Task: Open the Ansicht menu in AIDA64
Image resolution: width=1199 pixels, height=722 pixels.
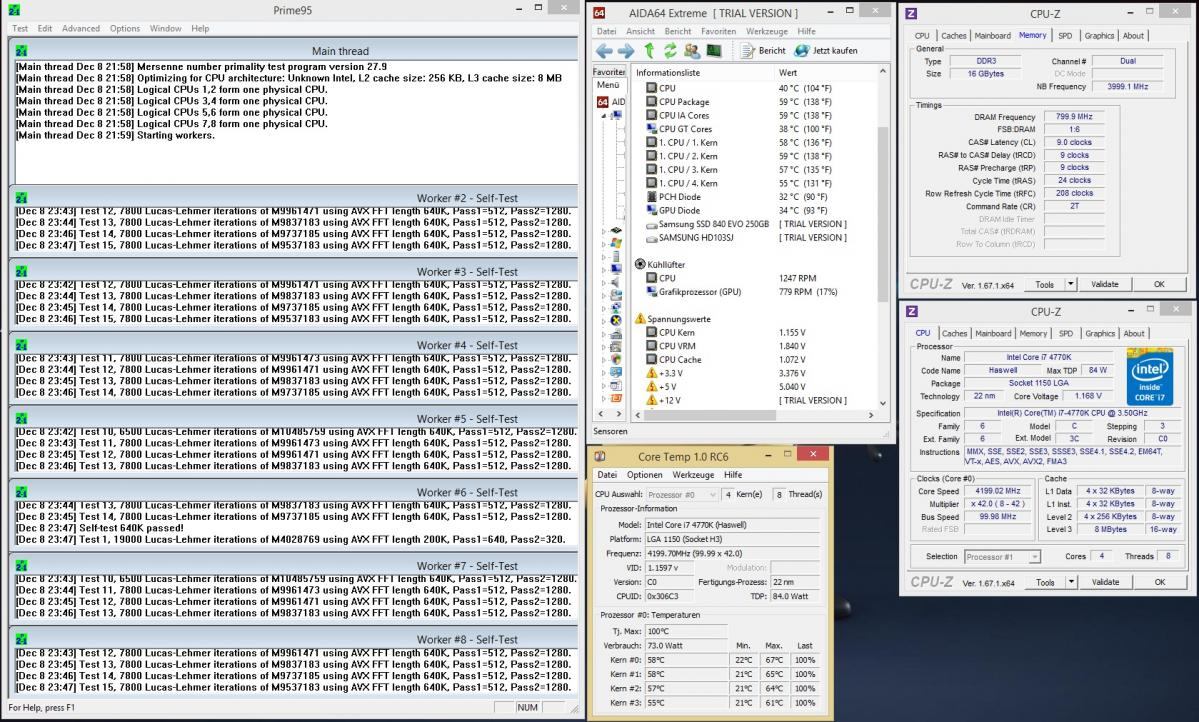Action: [640, 31]
